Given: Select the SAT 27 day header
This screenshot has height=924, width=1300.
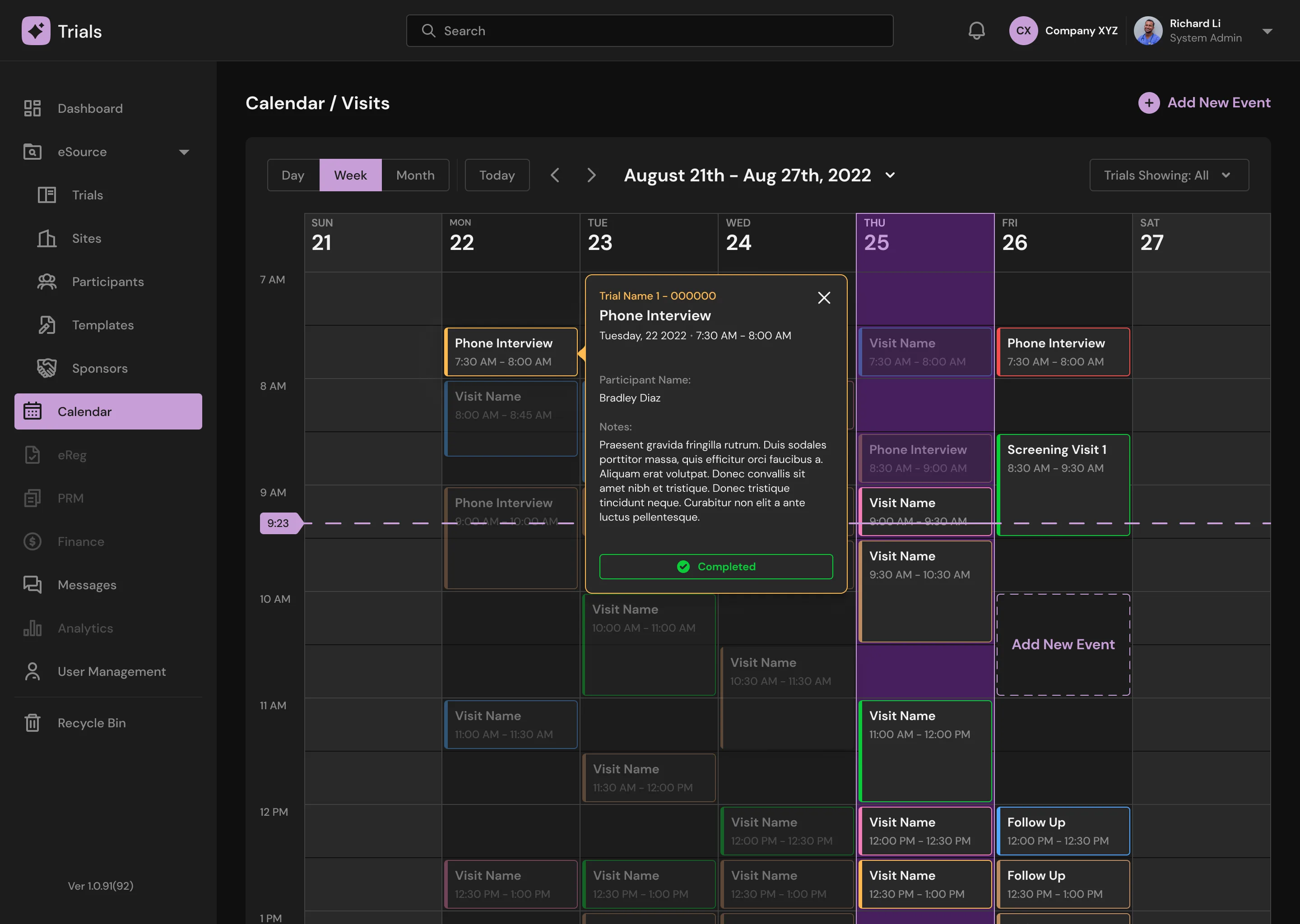Looking at the screenshot, I should click(x=1202, y=242).
